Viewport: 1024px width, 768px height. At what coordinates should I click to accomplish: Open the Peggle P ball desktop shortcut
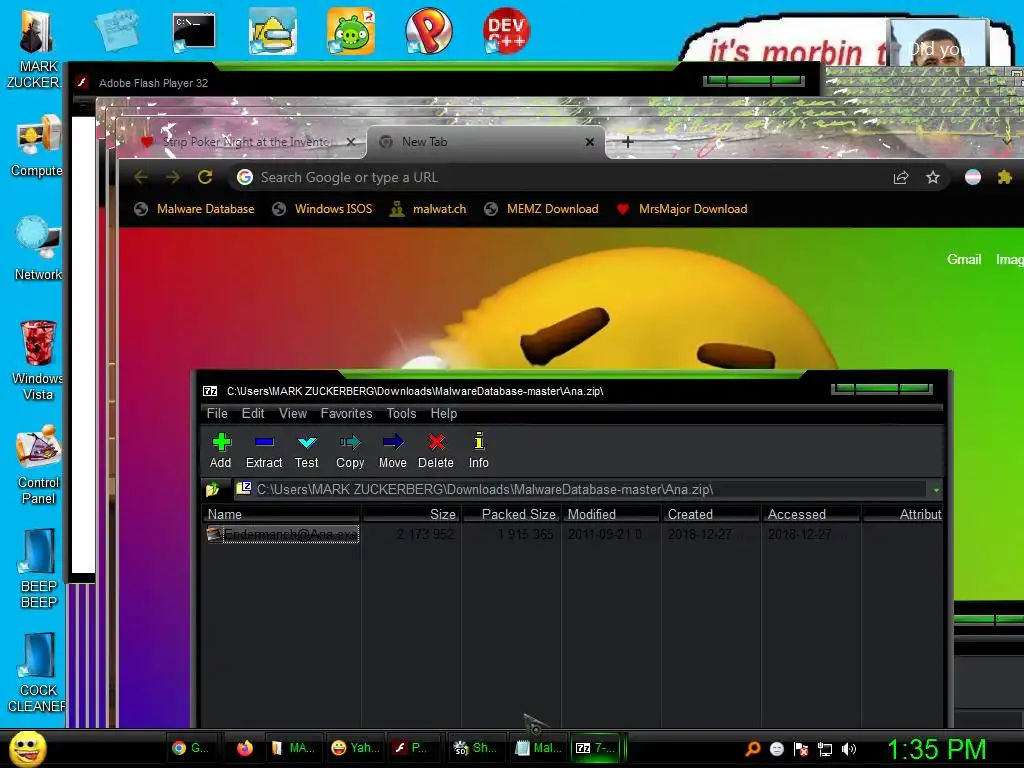tap(429, 31)
